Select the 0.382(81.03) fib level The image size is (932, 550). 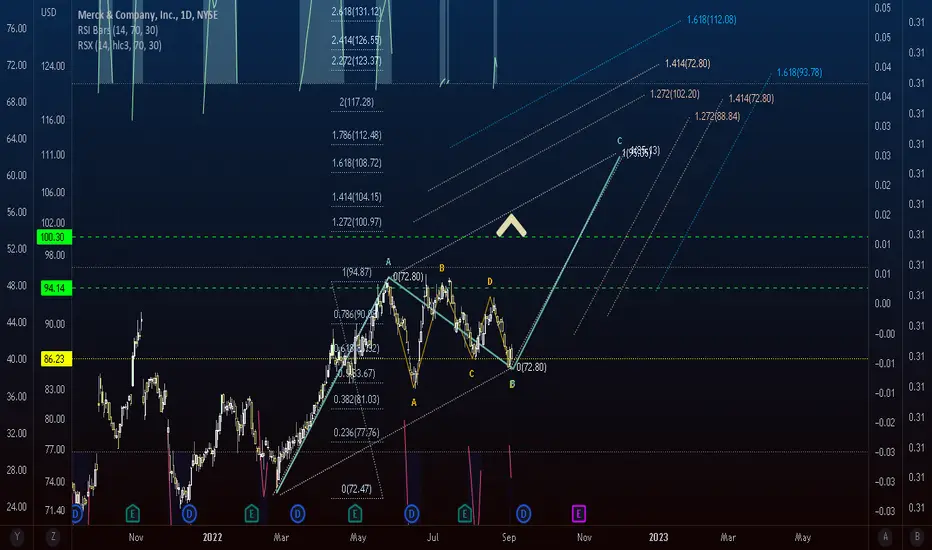[x=357, y=400]
